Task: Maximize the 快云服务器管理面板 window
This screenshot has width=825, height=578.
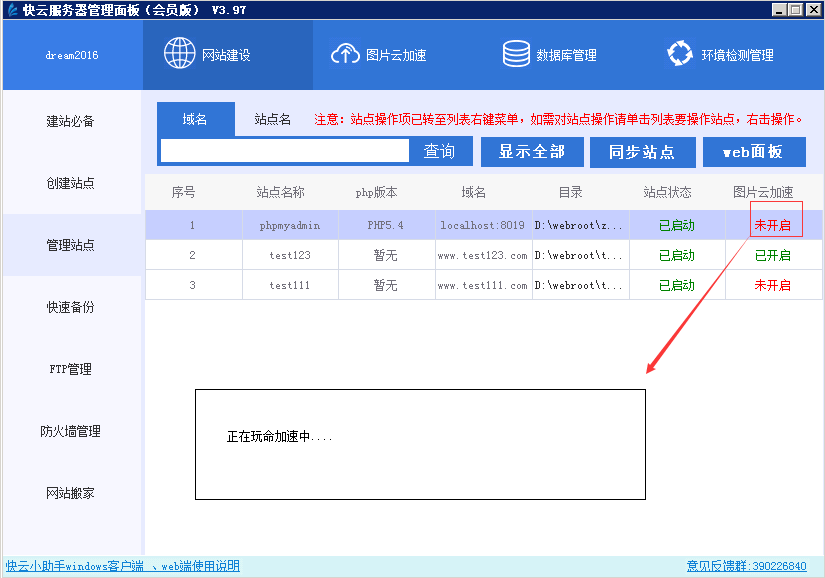Action: tap(796, 9)
